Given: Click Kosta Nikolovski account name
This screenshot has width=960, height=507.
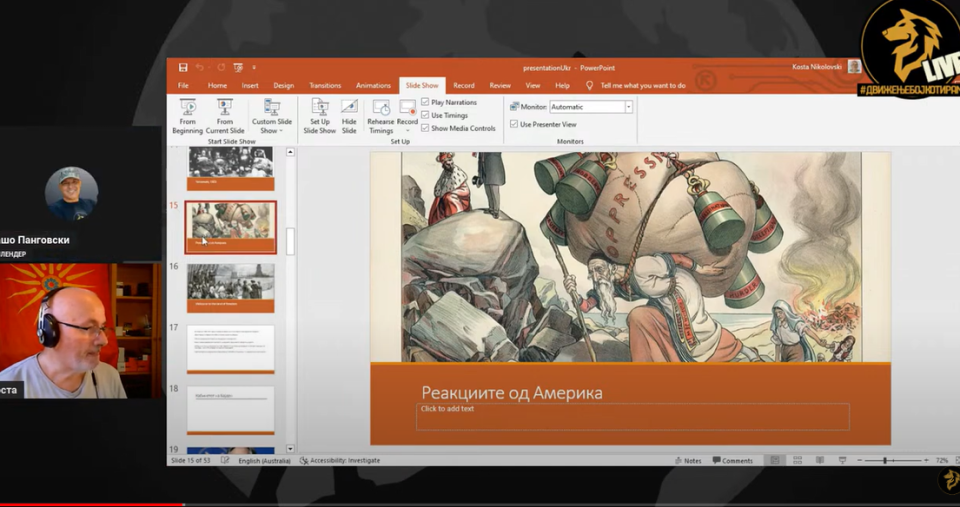Looking at the screenshot, I should [x=817, y=67].
